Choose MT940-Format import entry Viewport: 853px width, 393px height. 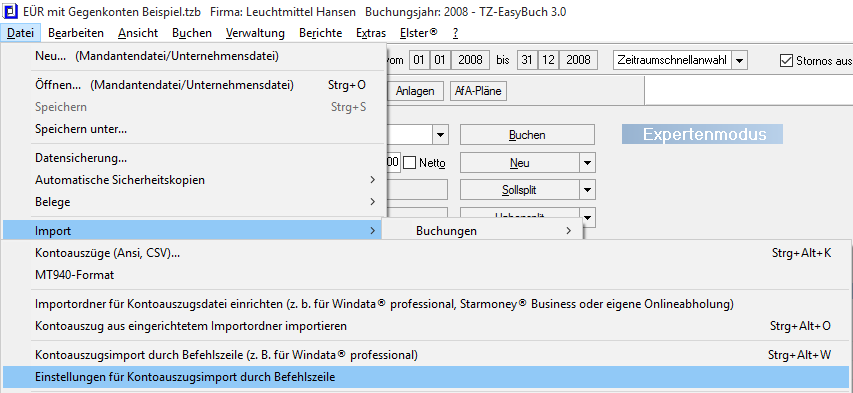[x=426, y=275]
